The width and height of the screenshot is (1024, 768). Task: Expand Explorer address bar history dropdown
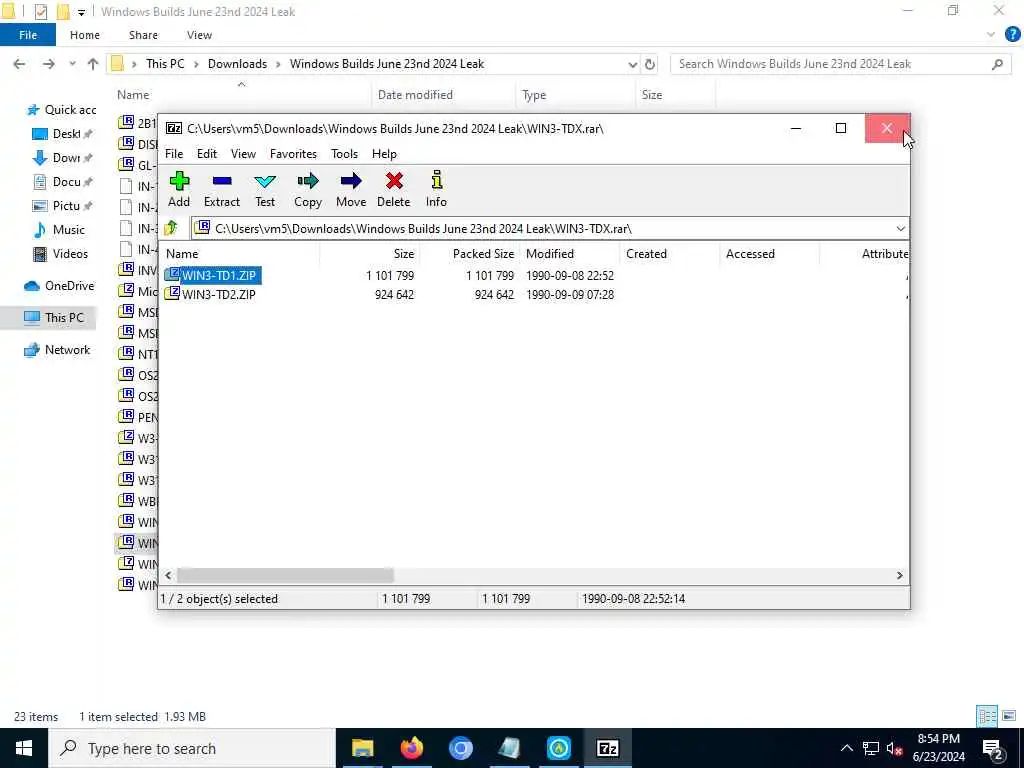point(632,64)
